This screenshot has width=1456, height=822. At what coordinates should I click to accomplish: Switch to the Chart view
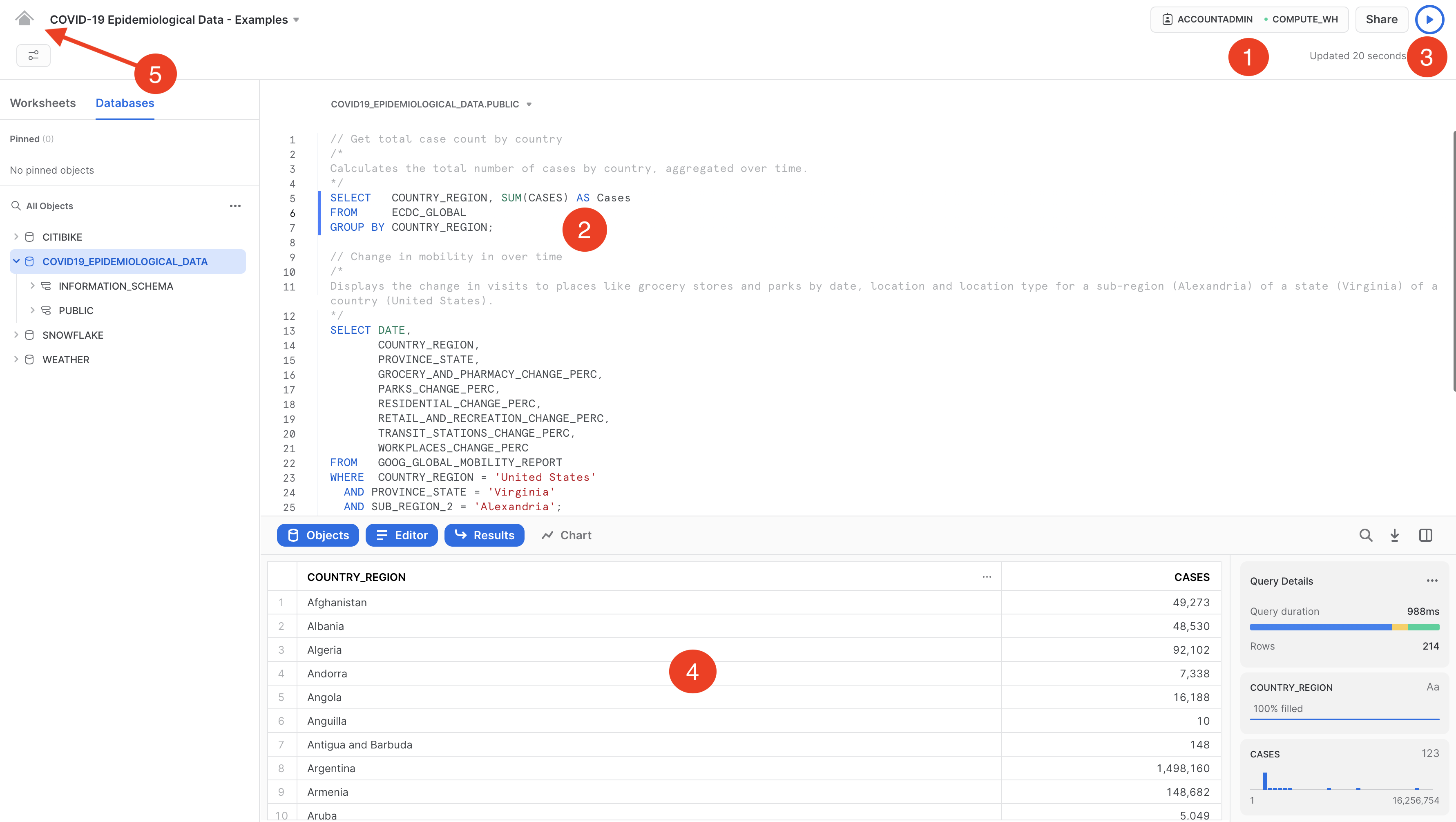tap(566, 535)
